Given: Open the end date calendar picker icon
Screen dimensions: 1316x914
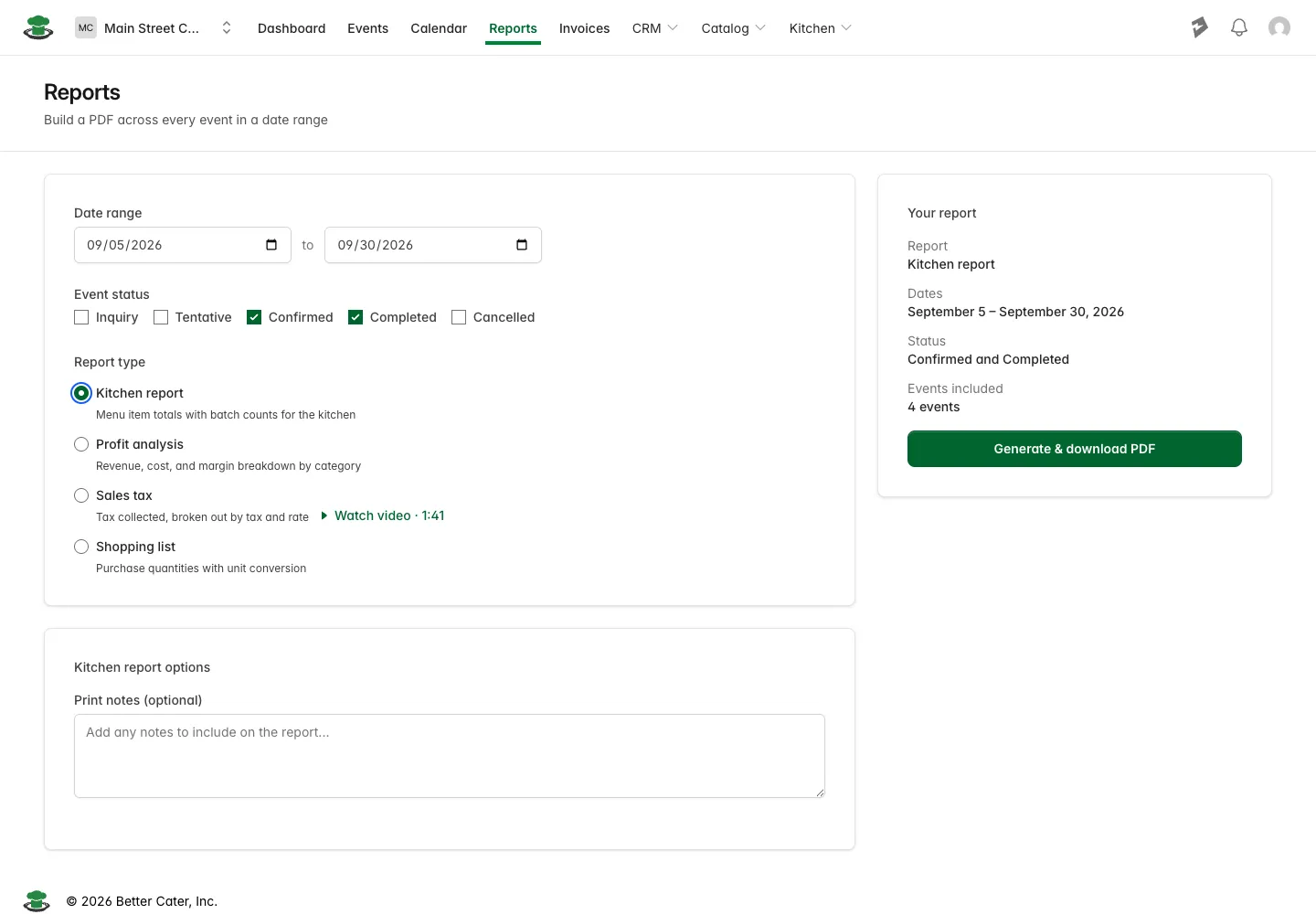Looking at the screenshot, I should pos(522,245).
